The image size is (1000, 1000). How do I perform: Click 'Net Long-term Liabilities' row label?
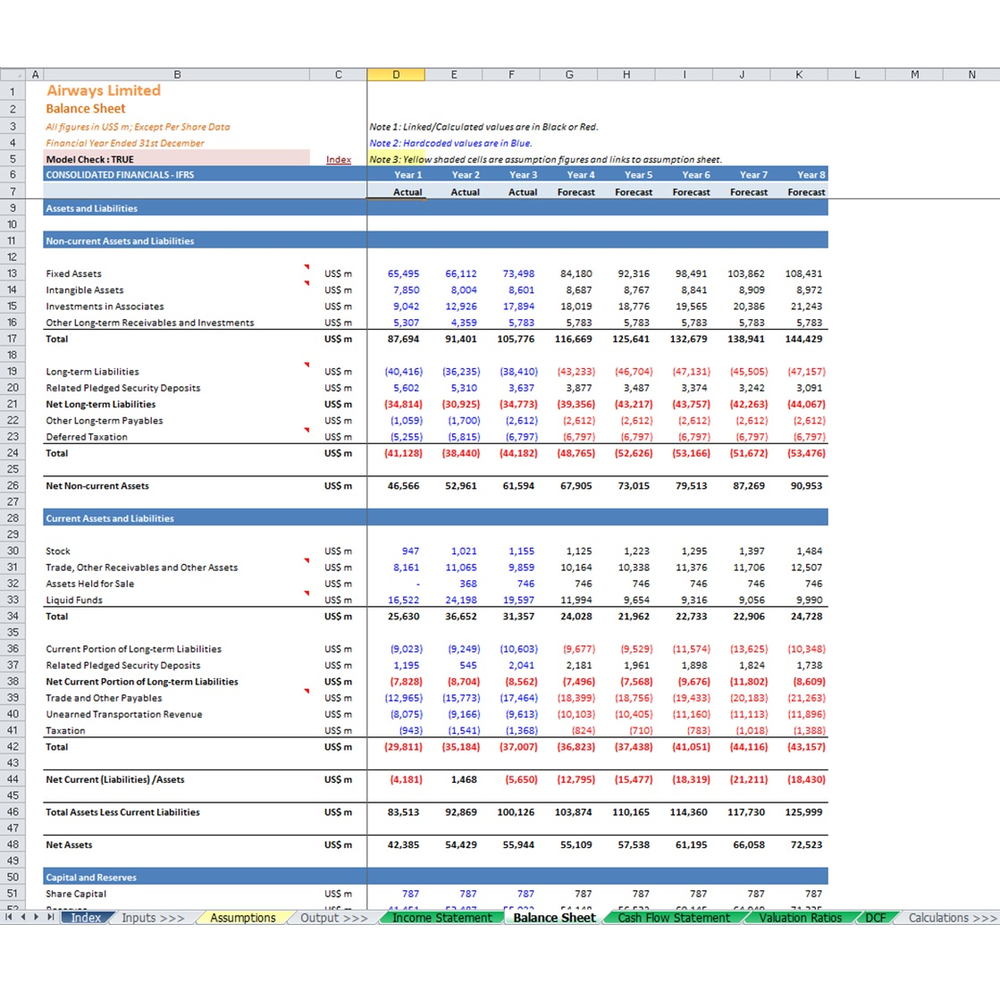(101, 404)
